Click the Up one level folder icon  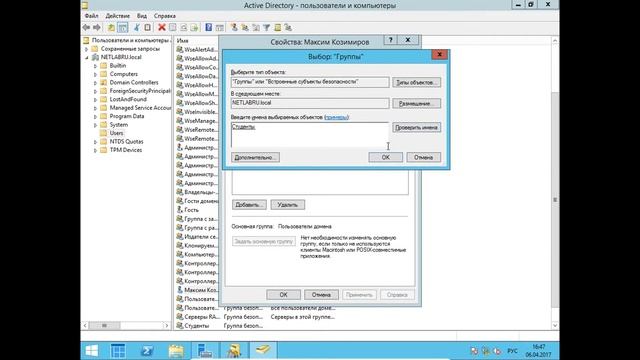point(111,27)
